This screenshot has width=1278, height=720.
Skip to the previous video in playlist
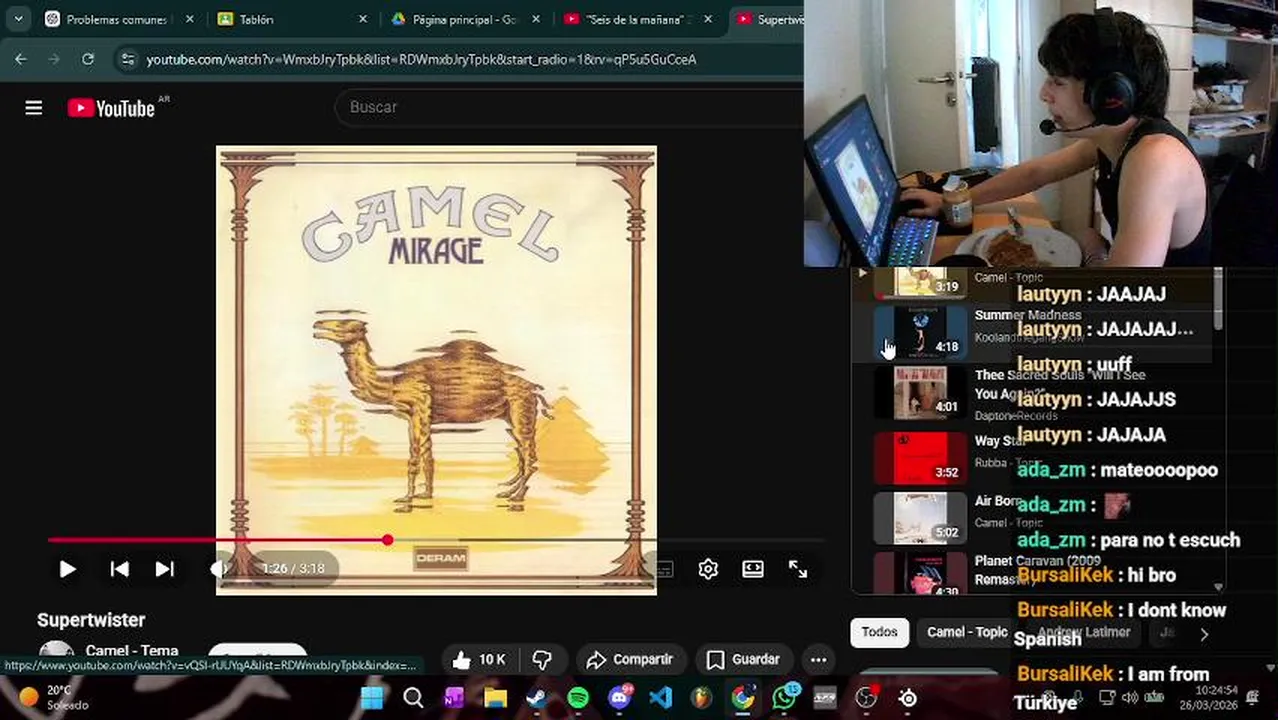click(x=119, y=569)
